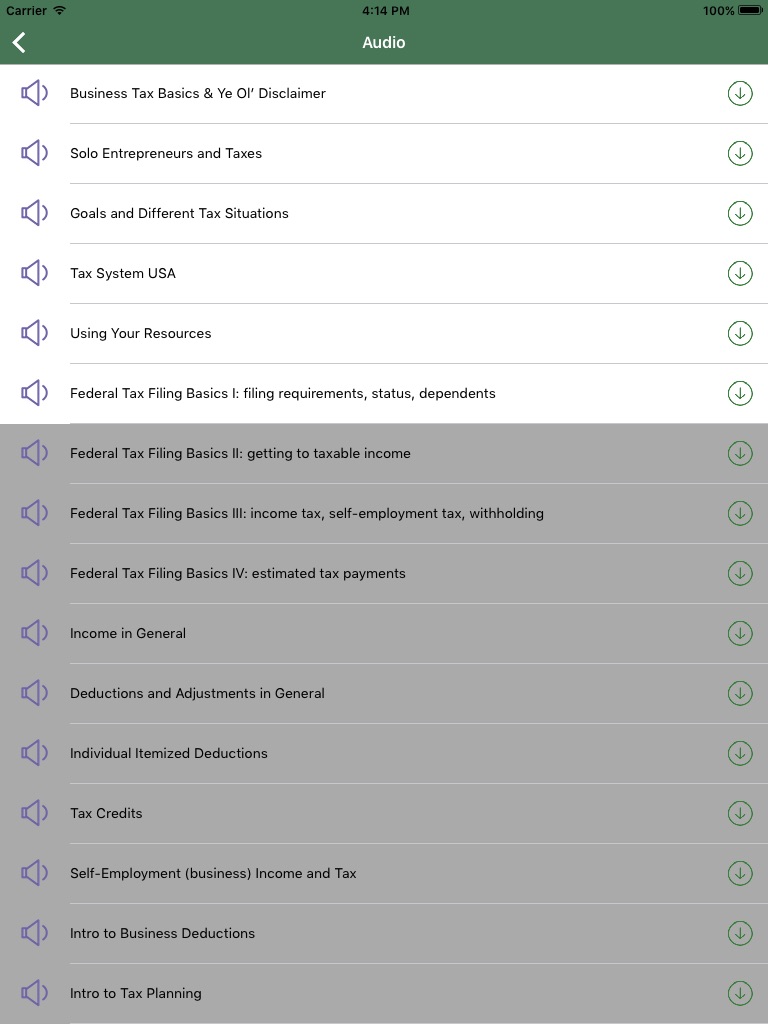The height and width of the screenshot is (1024, 768).
Task: Select Federal Tax Filing Basics II: taxable income
Action: click(x=240, y=453)
